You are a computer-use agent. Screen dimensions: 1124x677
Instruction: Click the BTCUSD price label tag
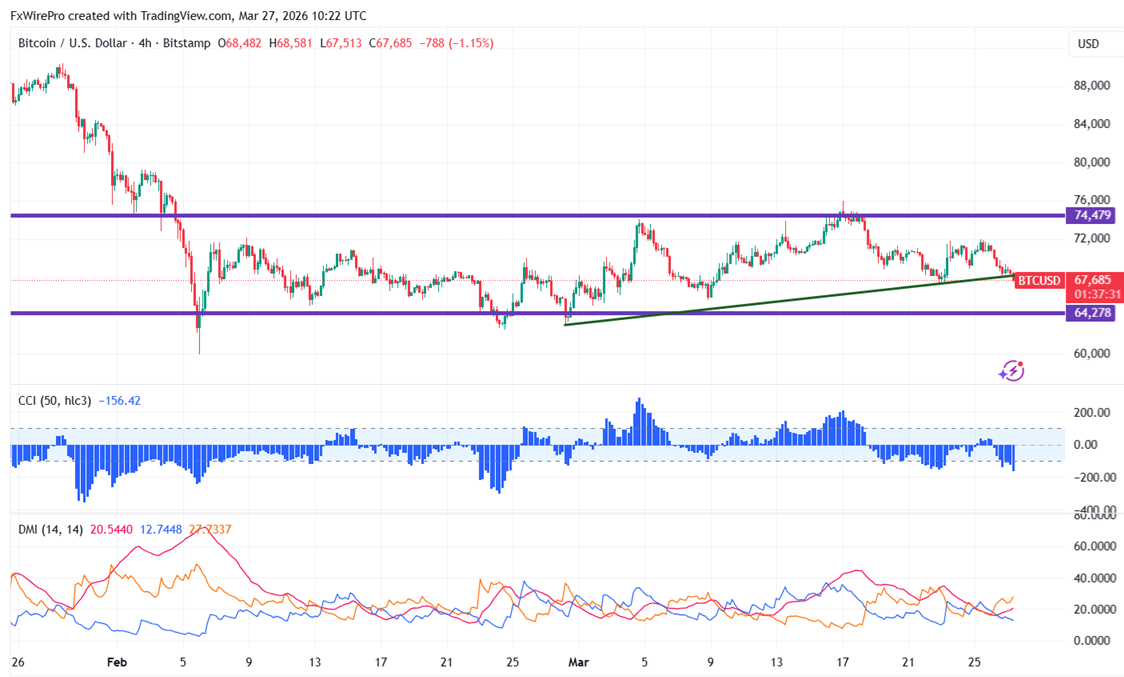[1039, 280]
